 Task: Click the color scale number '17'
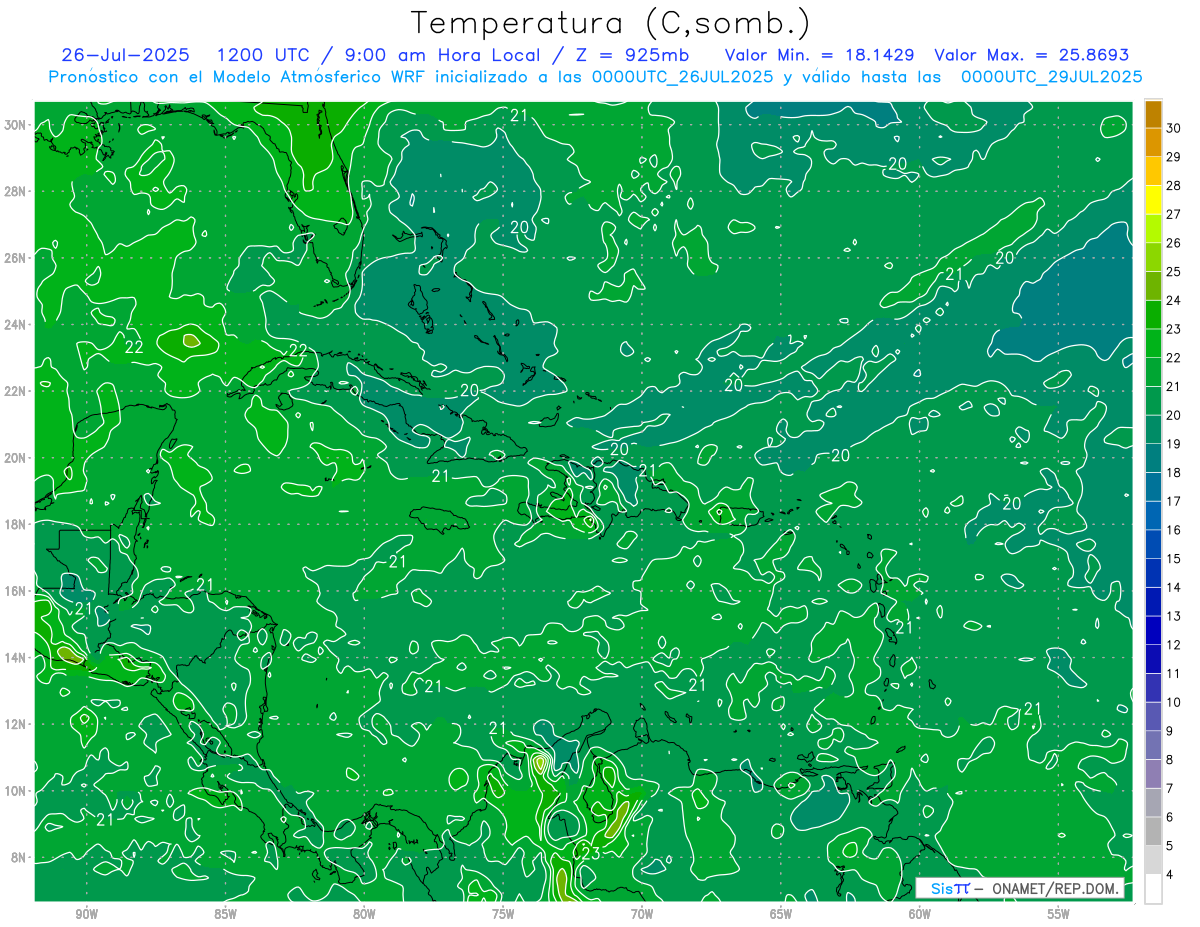1173,501
